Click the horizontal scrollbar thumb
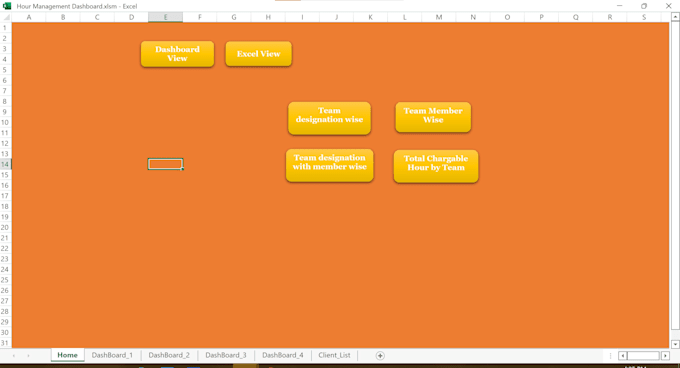 (x=643, y=355)
